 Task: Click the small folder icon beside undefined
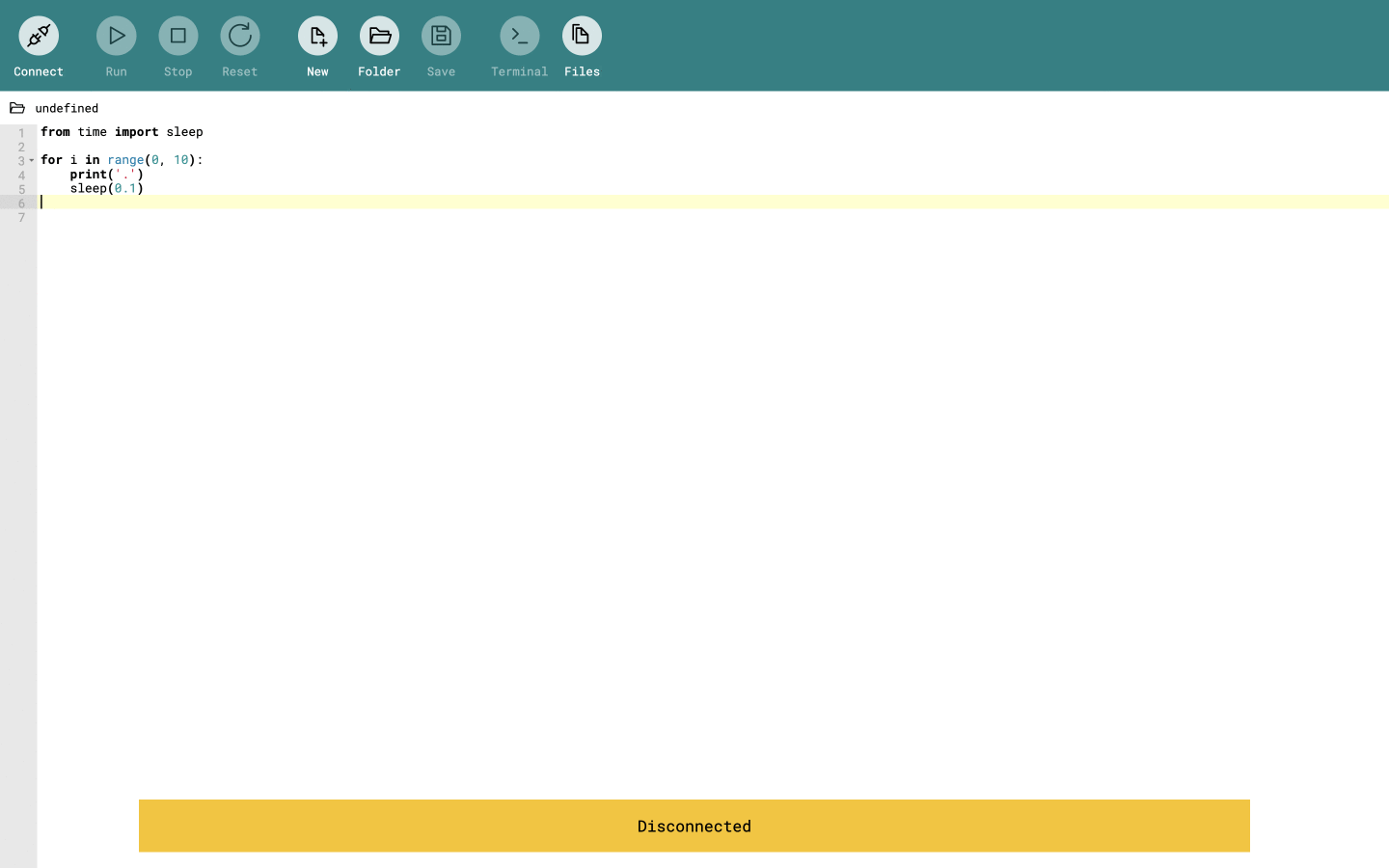click(15, 107)
